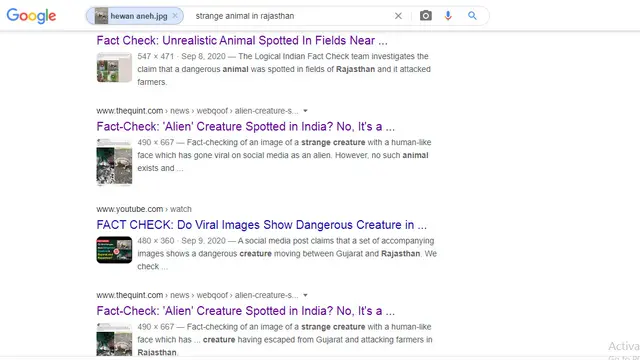Screen dimensions: 640x360
Task: Expand dropdown arrow beside last thequint.com URL
Action: click(x=305, y=295)
